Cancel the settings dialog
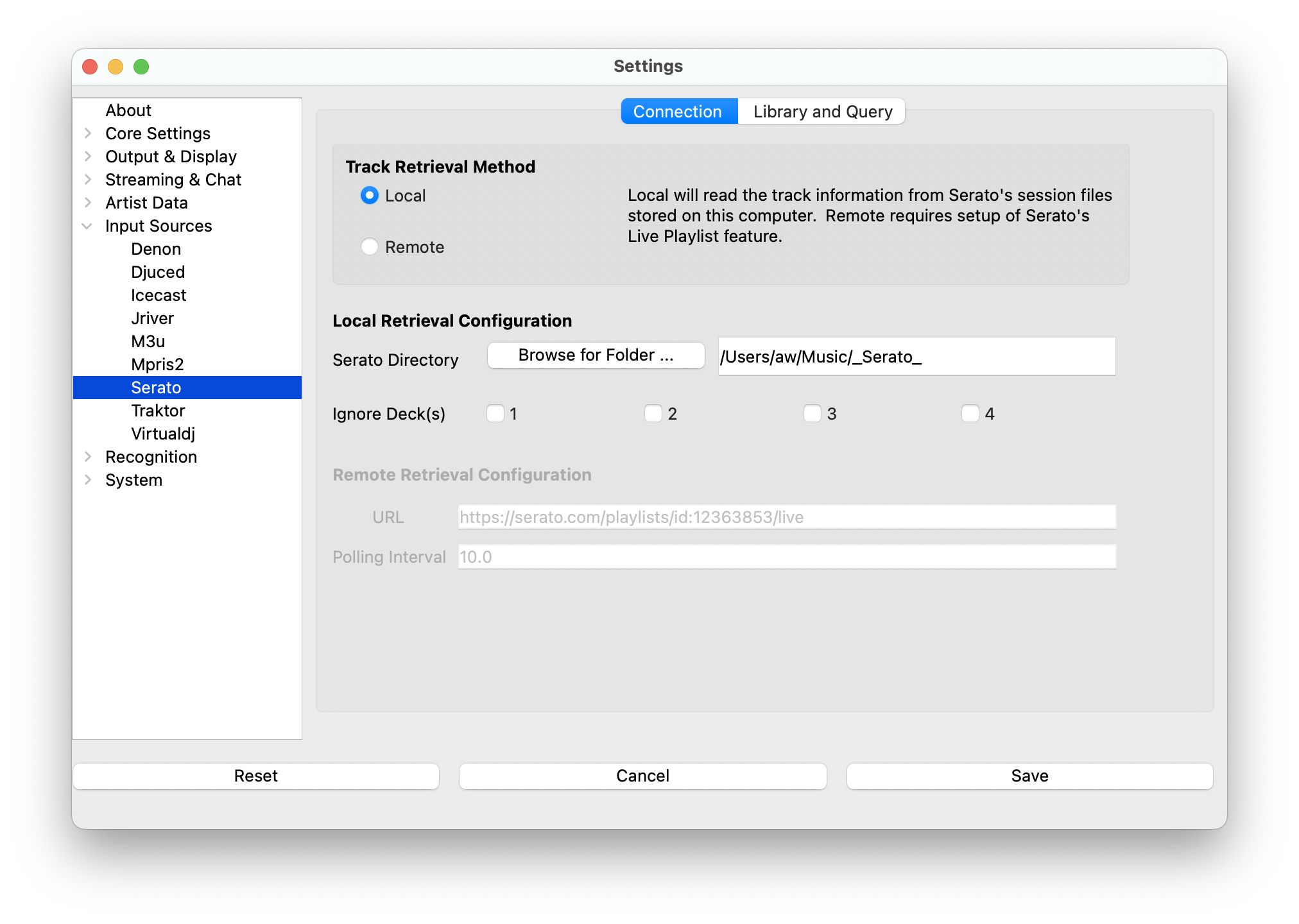Screen dimensions: 1299x924 coord(642,776)
